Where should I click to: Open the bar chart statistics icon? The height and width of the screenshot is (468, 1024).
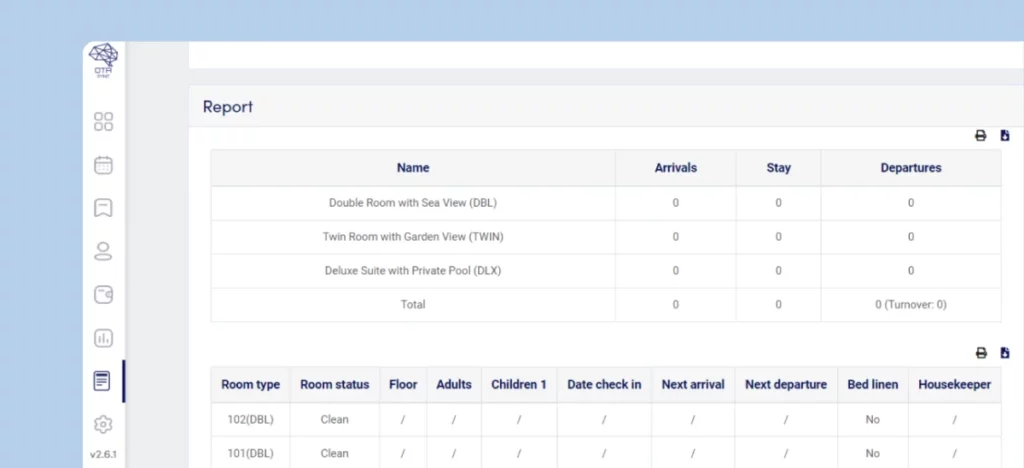coord(103,338)
